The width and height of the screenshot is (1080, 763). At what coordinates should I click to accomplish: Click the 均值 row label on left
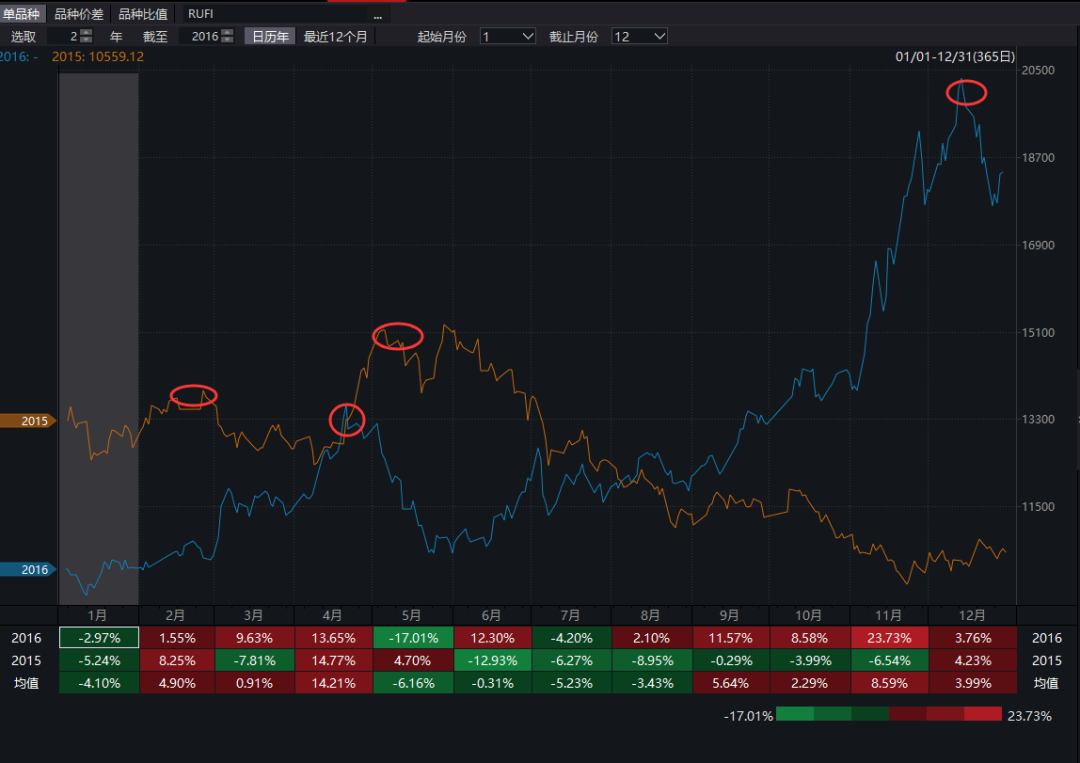pyautogui.click(x=28, y=682)
